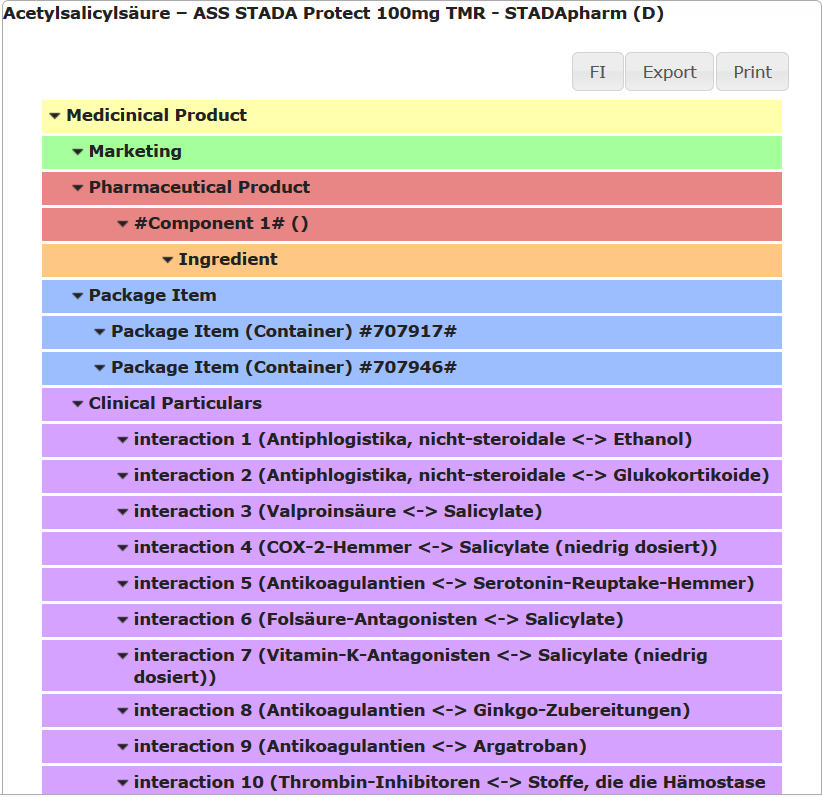Toggle arrow beside interaction 8

(x=123, y=711)
